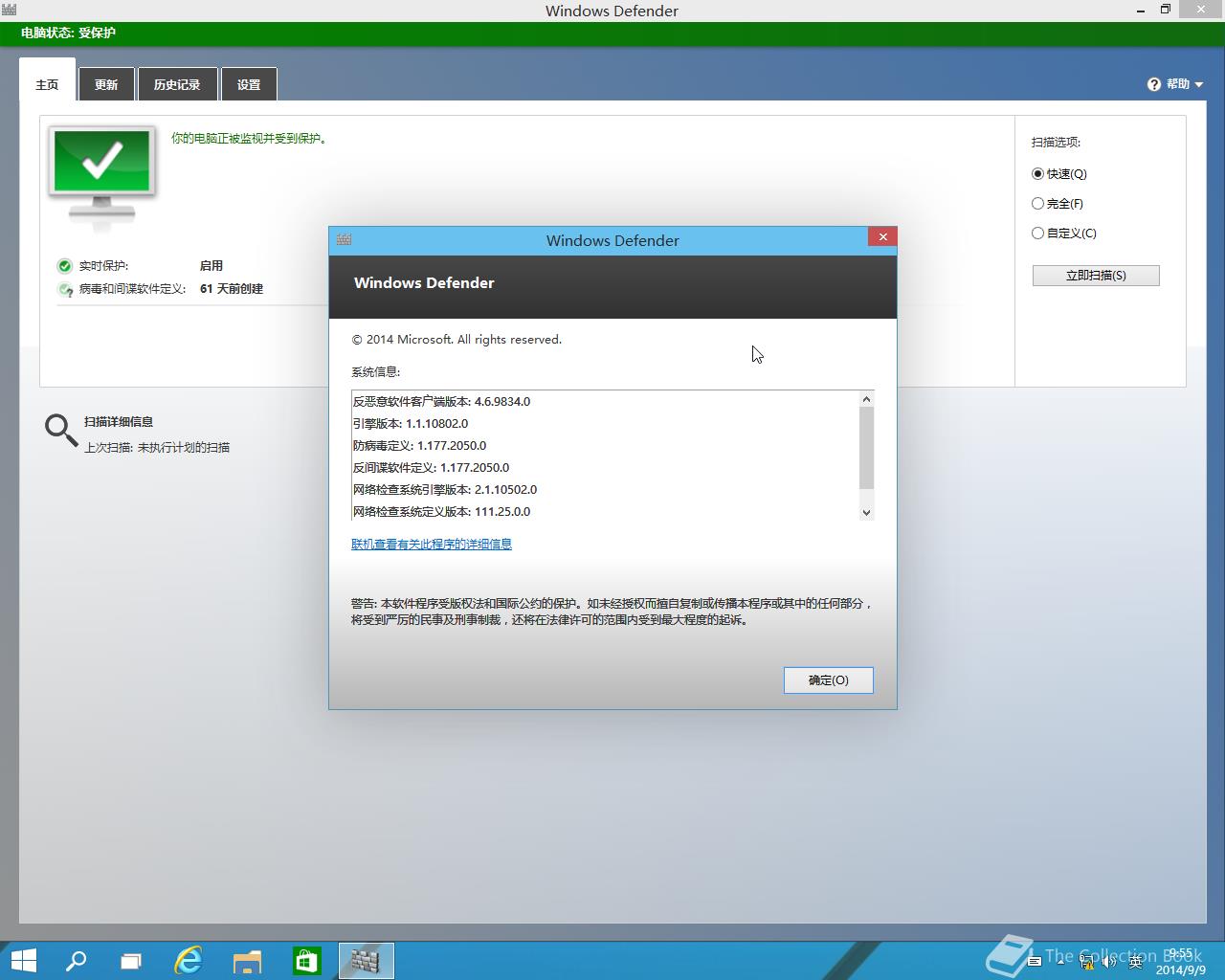Viewport: 1225px width, 980px height.
Task: Click the 反恶意软件客户端版本 4.6.9834.0 line
Action: [441, 402]
